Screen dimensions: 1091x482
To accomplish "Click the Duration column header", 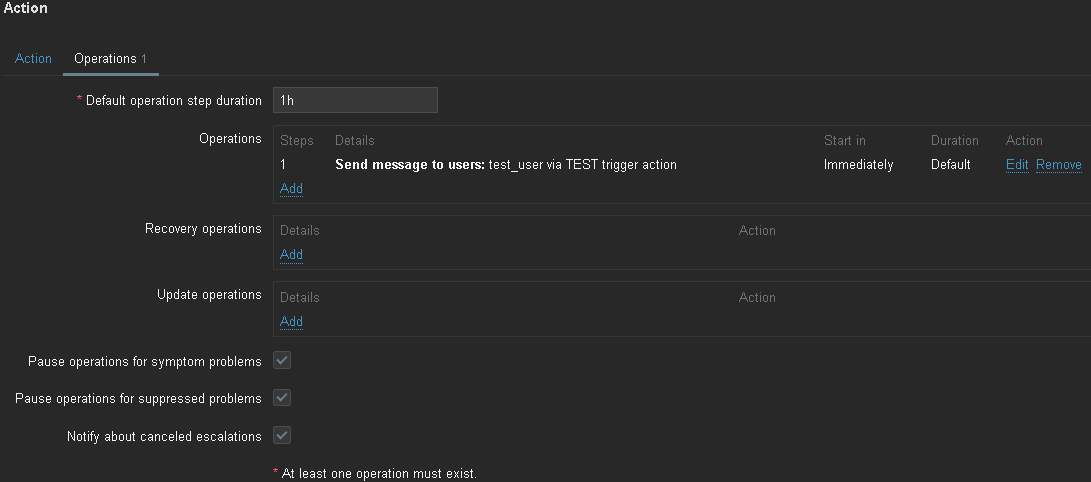I will click(954, 141).
